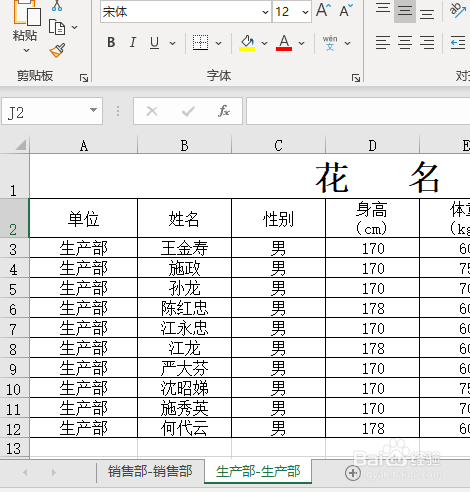Viewport: 470px width, 492px height.
Task: Expand the borders dropdown arrow
Action: tap(218, 43)
